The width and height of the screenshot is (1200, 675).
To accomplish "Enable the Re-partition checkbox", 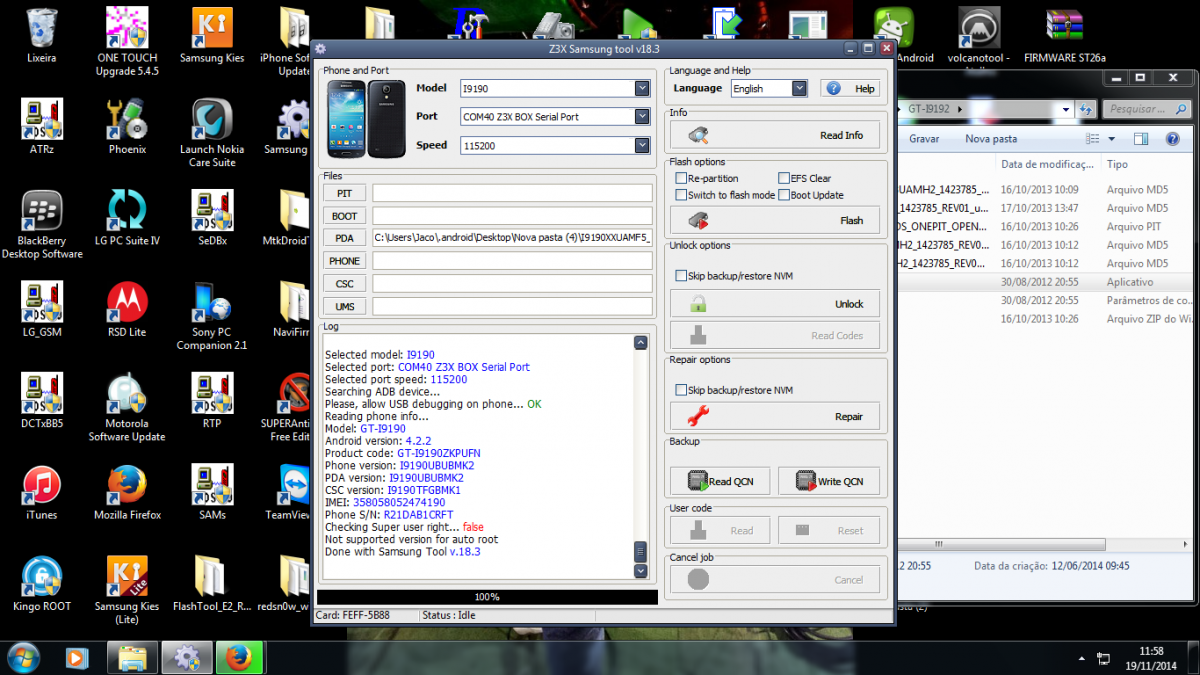I will point(682,179).
